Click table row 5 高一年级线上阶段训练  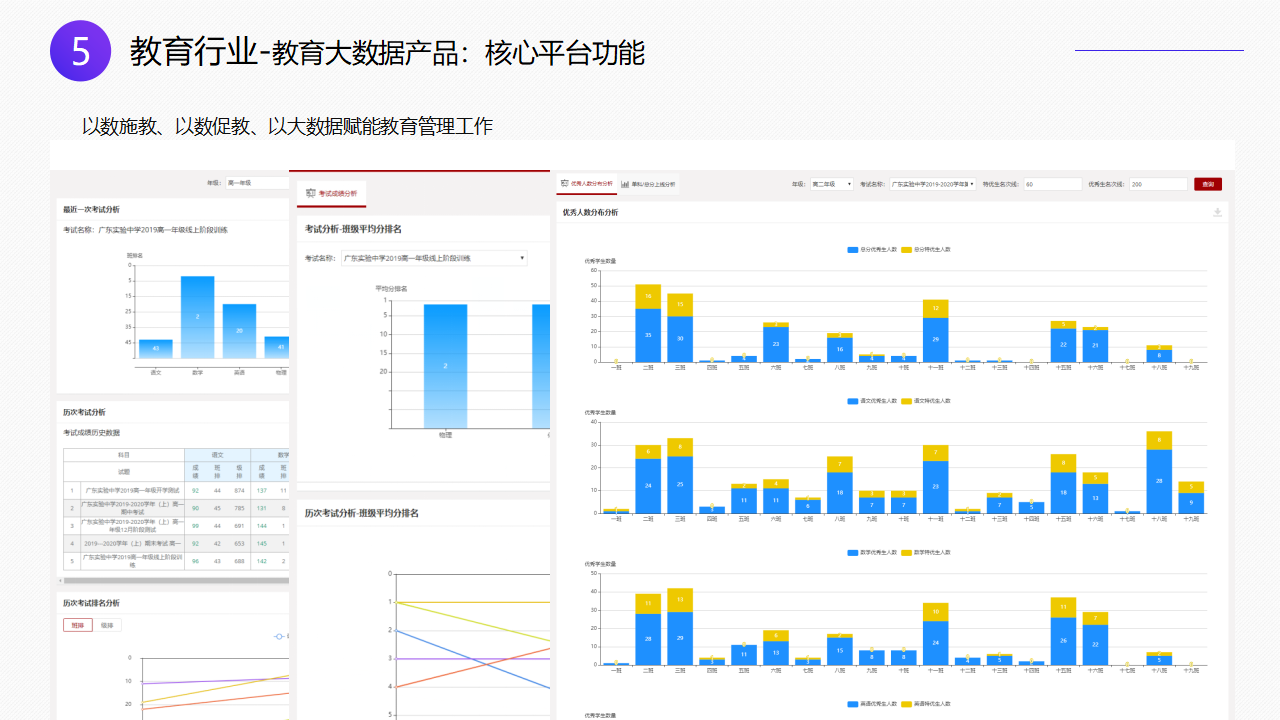132,560
